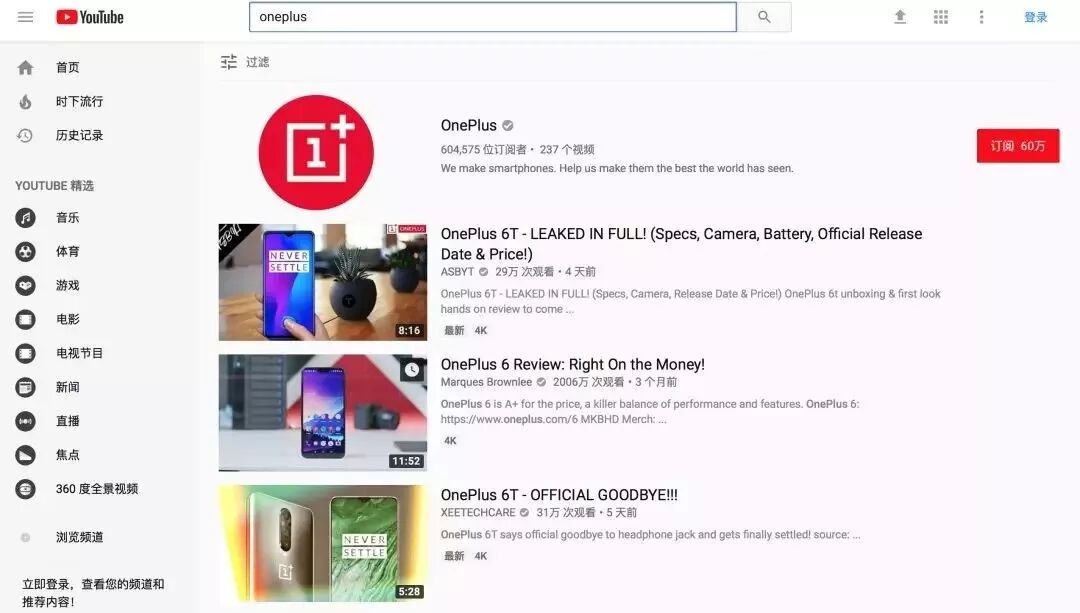
Task: Click the red 订阅 60万 subscribe button
Action: (1018, 146)
